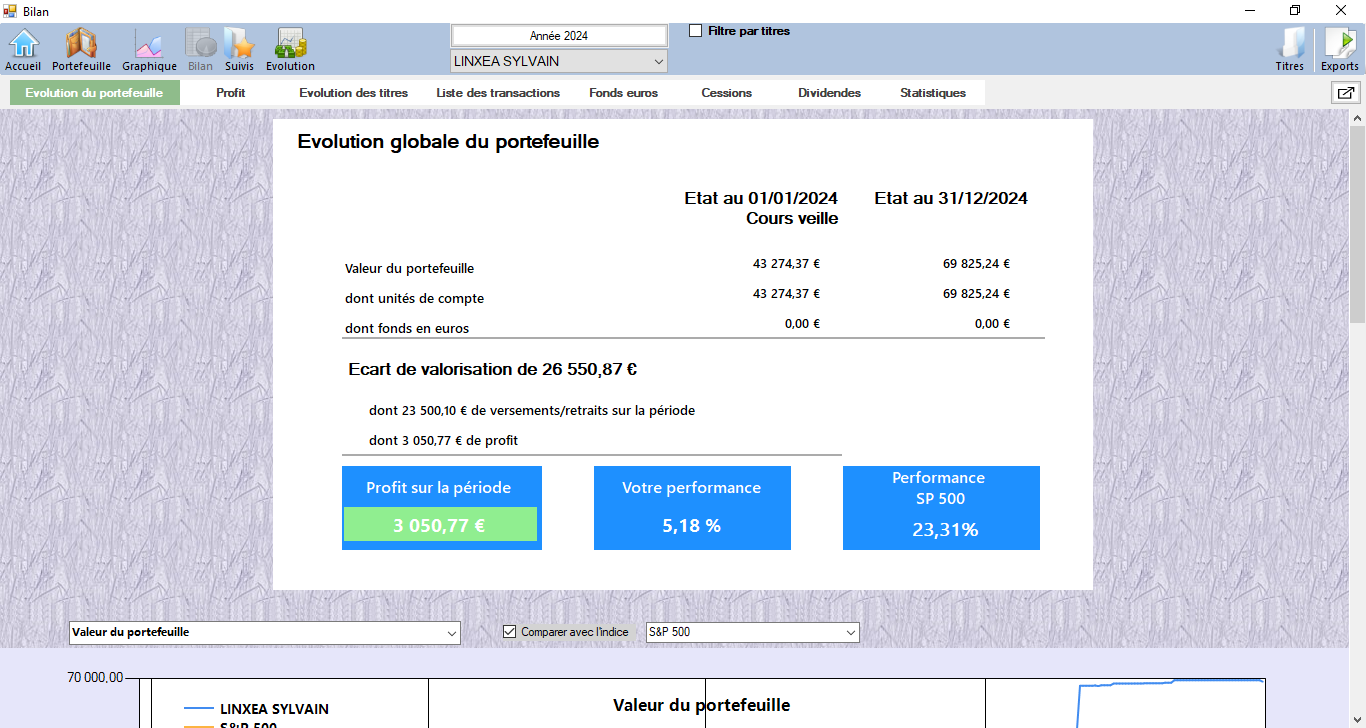The width and height of the screenshot is (1366, 728).
Task: Click the Valeur du portefeuille chart title
Action: (701, 705)
